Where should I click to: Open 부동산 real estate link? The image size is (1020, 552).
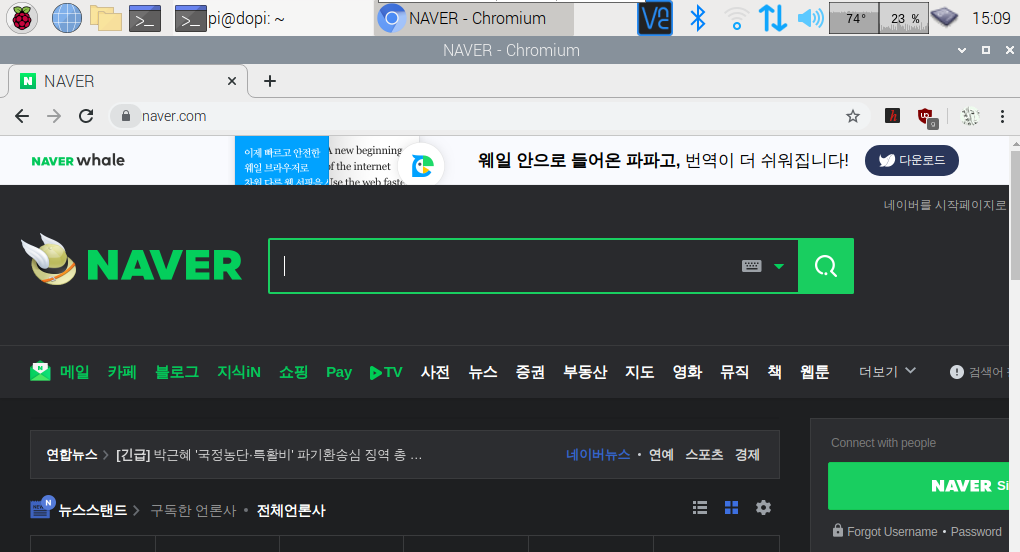coord(585,372)
